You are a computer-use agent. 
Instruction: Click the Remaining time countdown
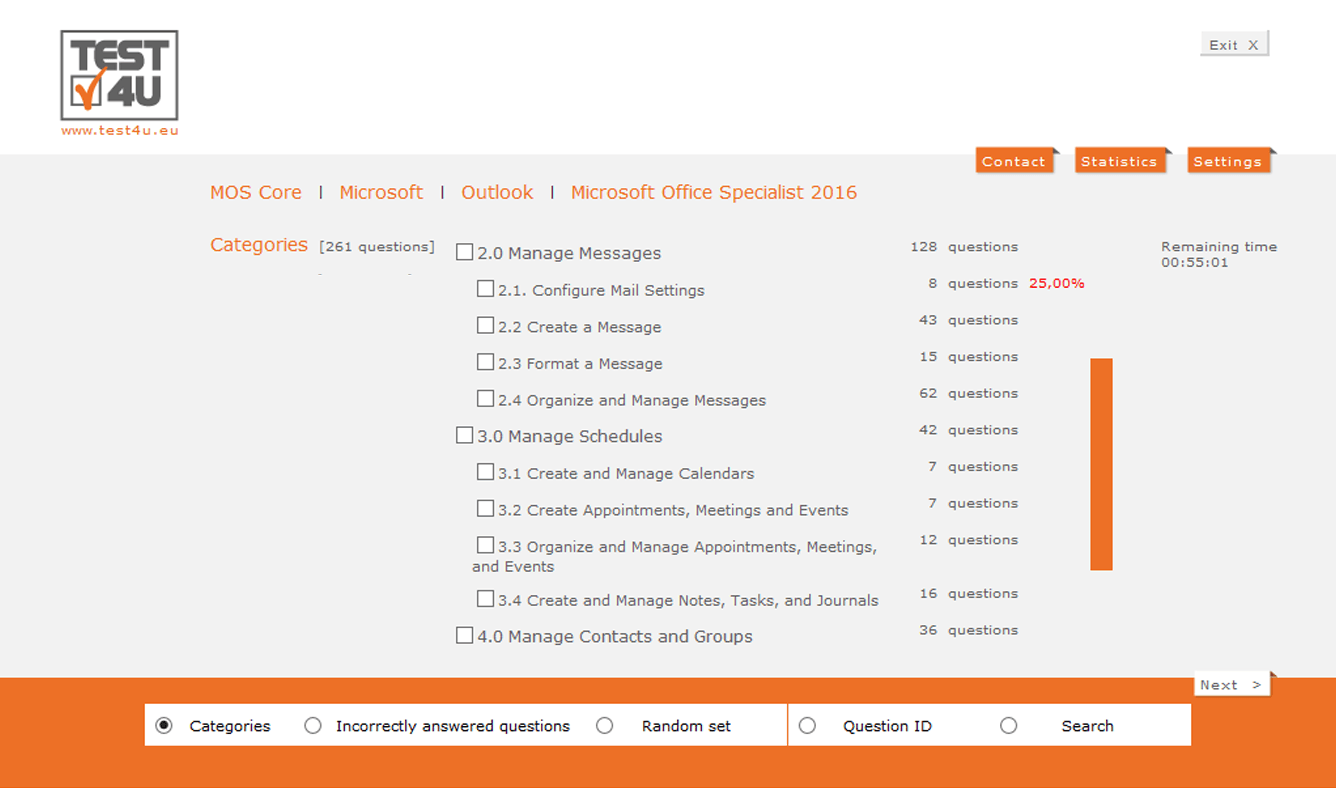(1219, 254)
